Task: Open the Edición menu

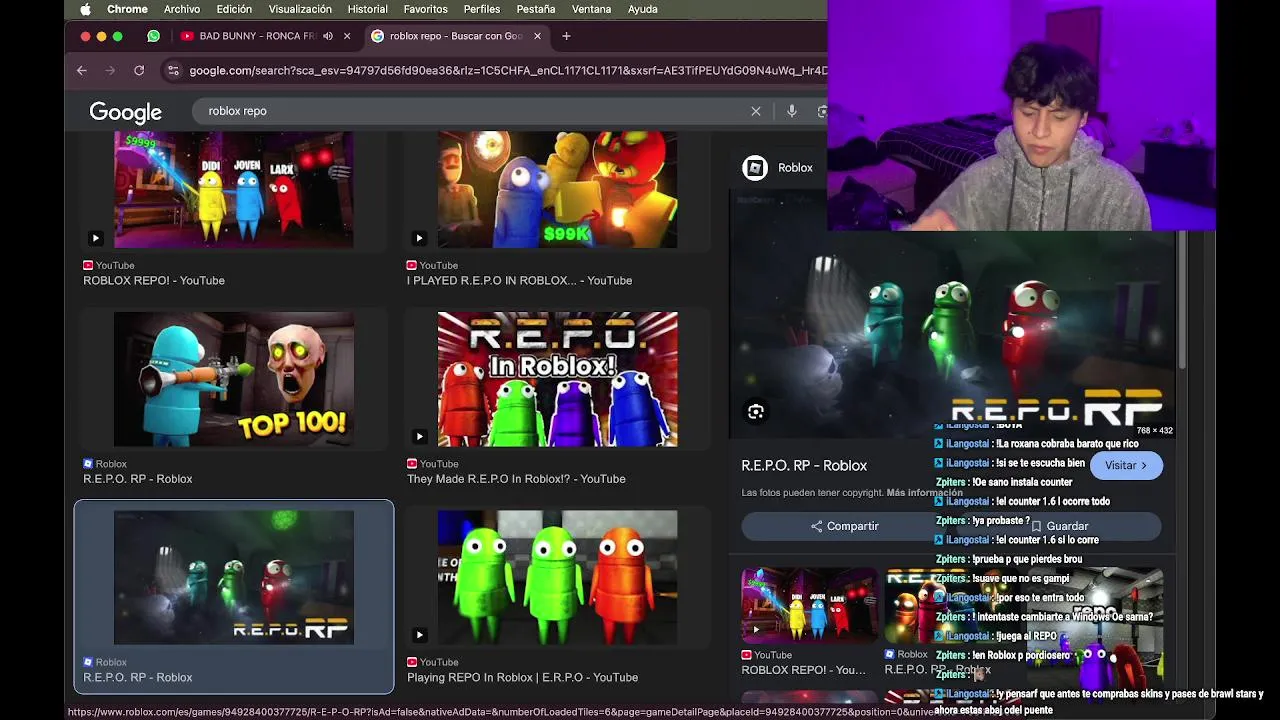Action: [x=234, y=9]
